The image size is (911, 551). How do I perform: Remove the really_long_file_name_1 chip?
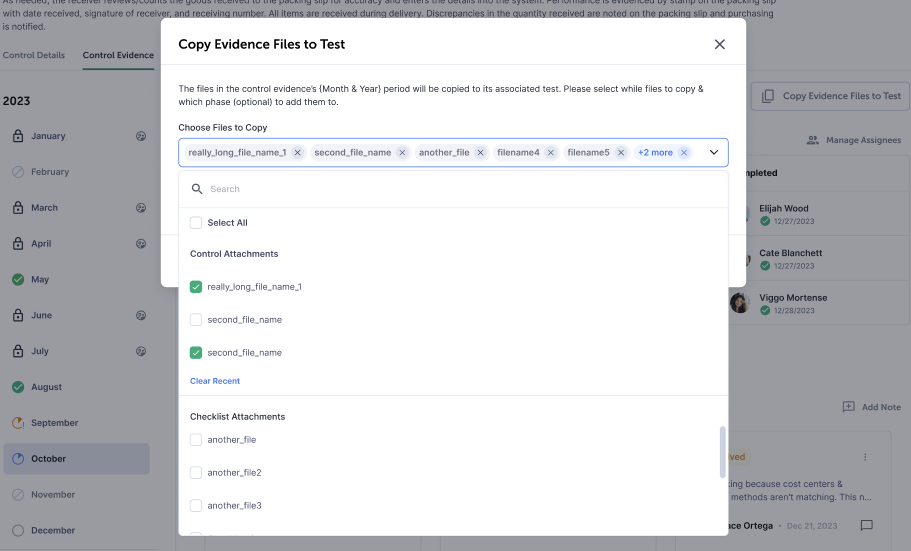click(x=298, y=153)
